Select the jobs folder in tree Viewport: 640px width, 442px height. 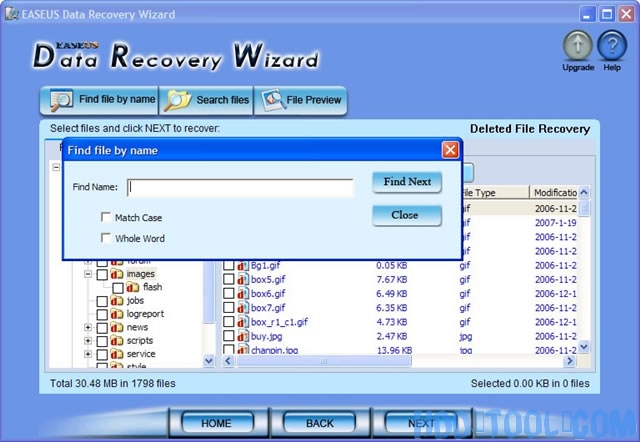click(x=135, y=300)
